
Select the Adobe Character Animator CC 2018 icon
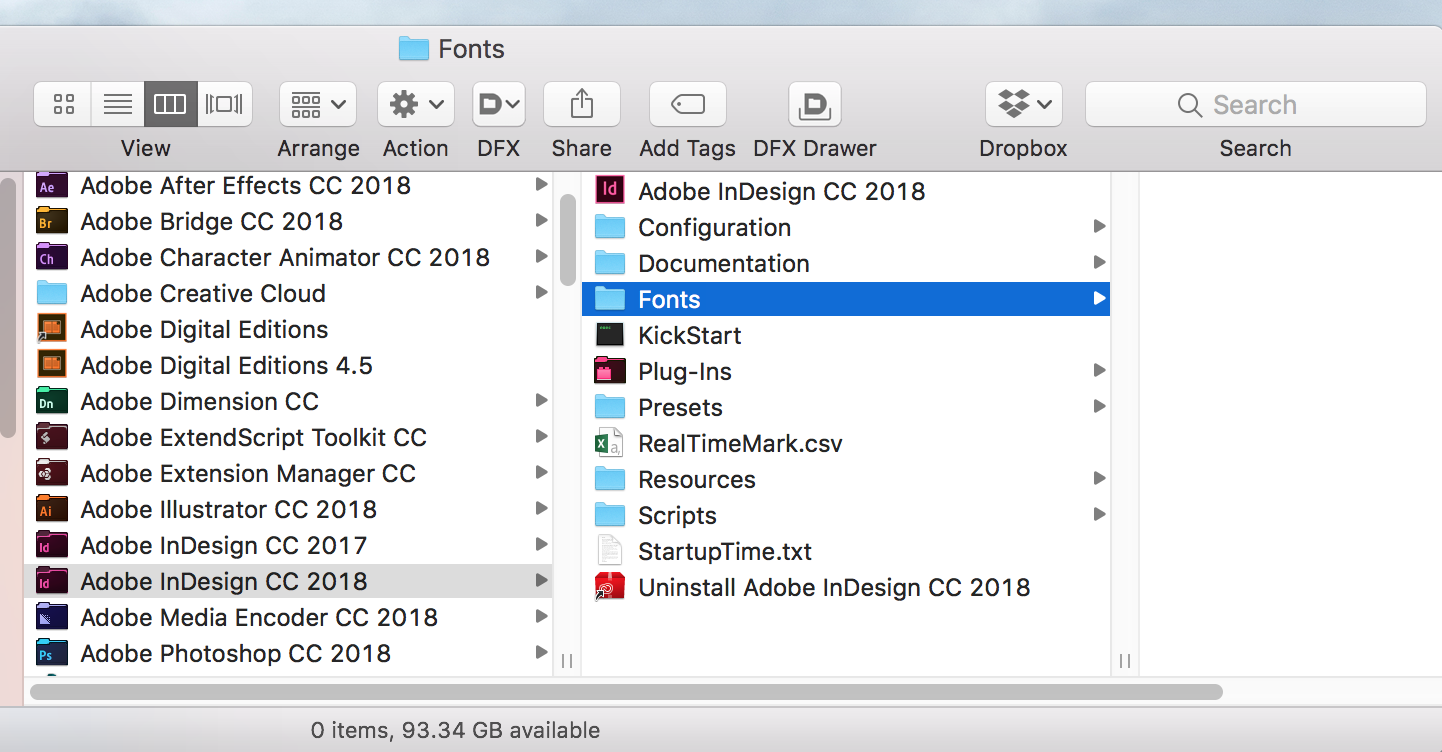(51, 258)
